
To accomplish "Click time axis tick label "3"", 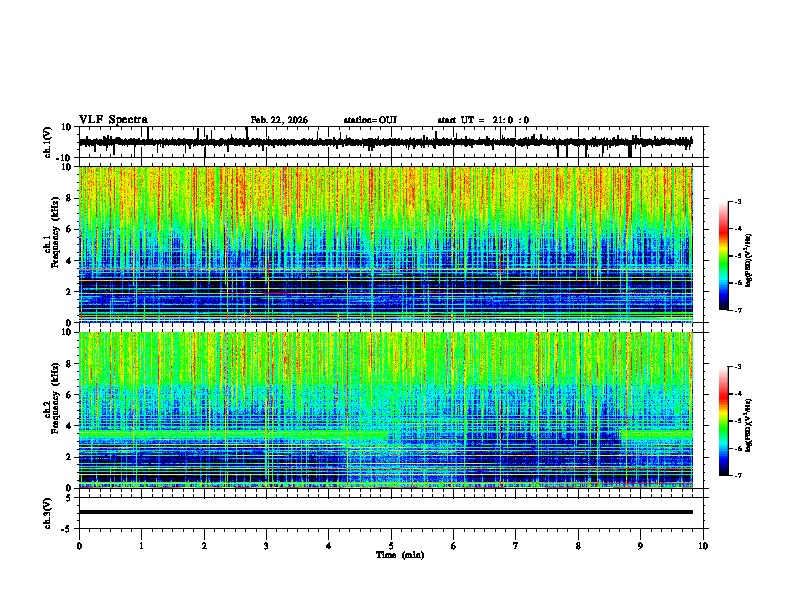I will coord(266,546).
